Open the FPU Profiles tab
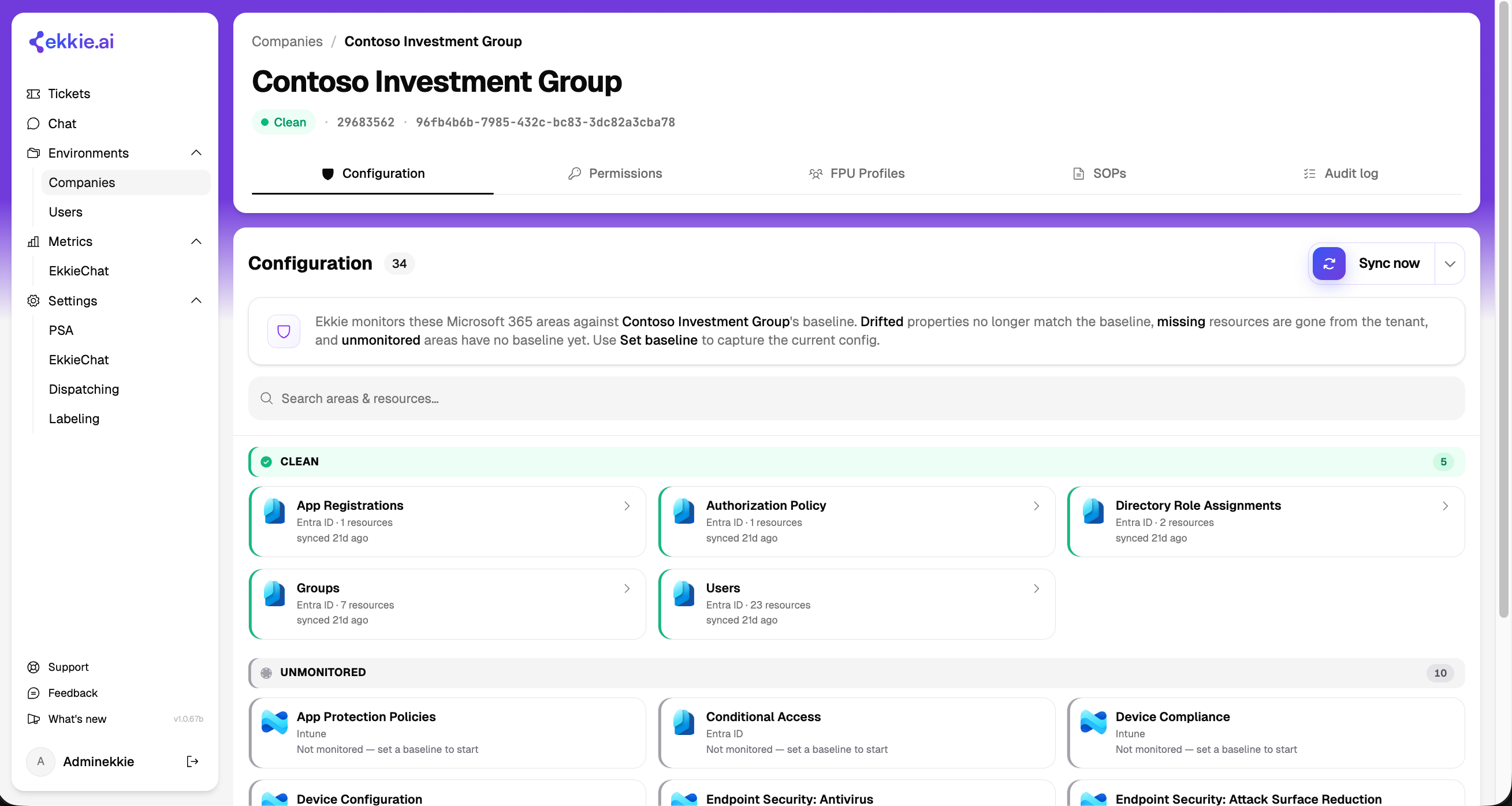 (x=856, y=174)
